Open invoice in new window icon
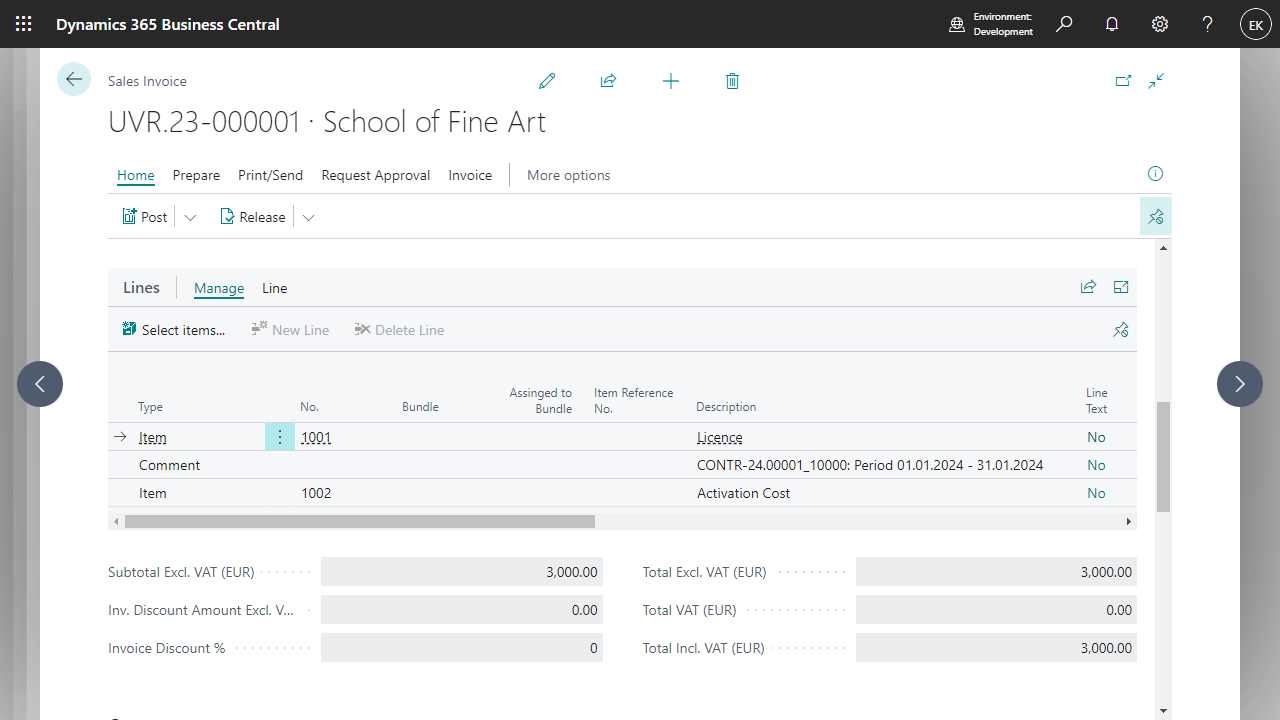 1123,81
